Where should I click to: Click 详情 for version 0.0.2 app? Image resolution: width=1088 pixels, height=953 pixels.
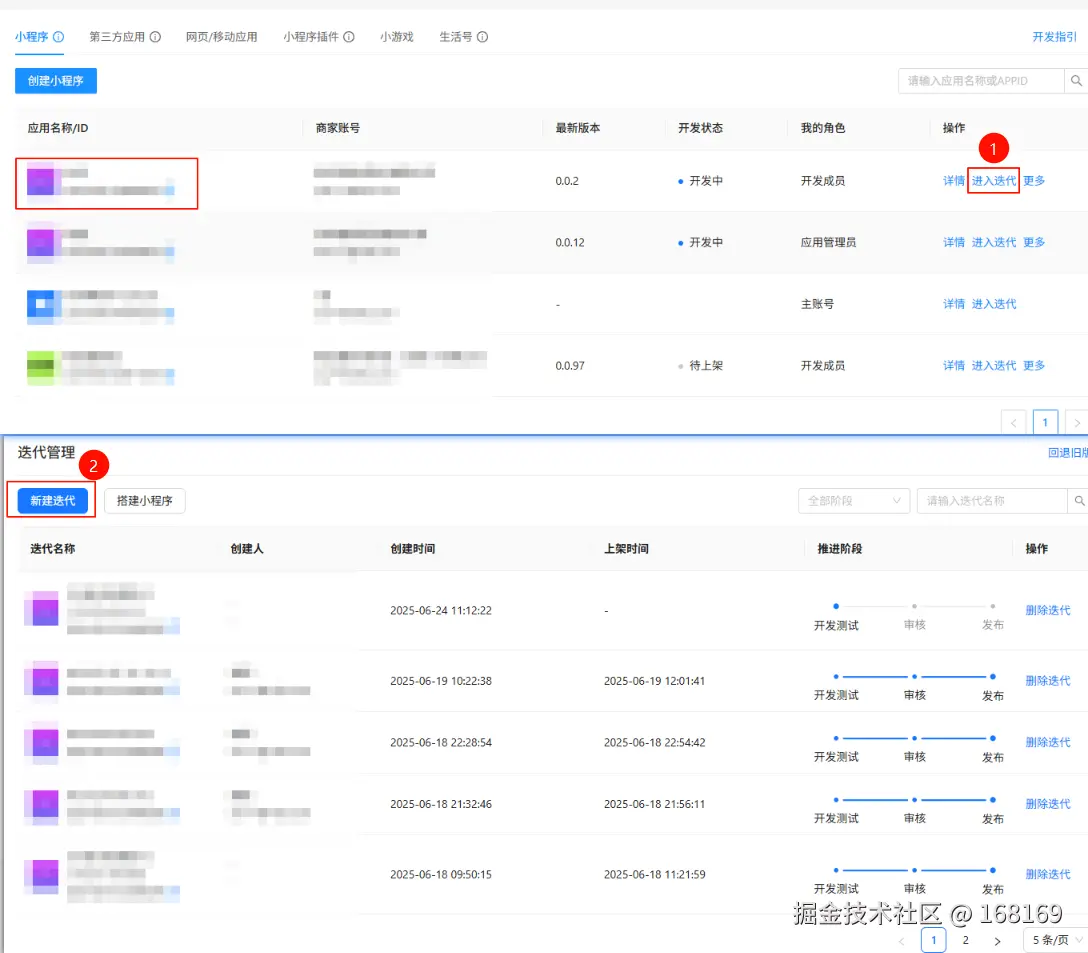(954, 180)
